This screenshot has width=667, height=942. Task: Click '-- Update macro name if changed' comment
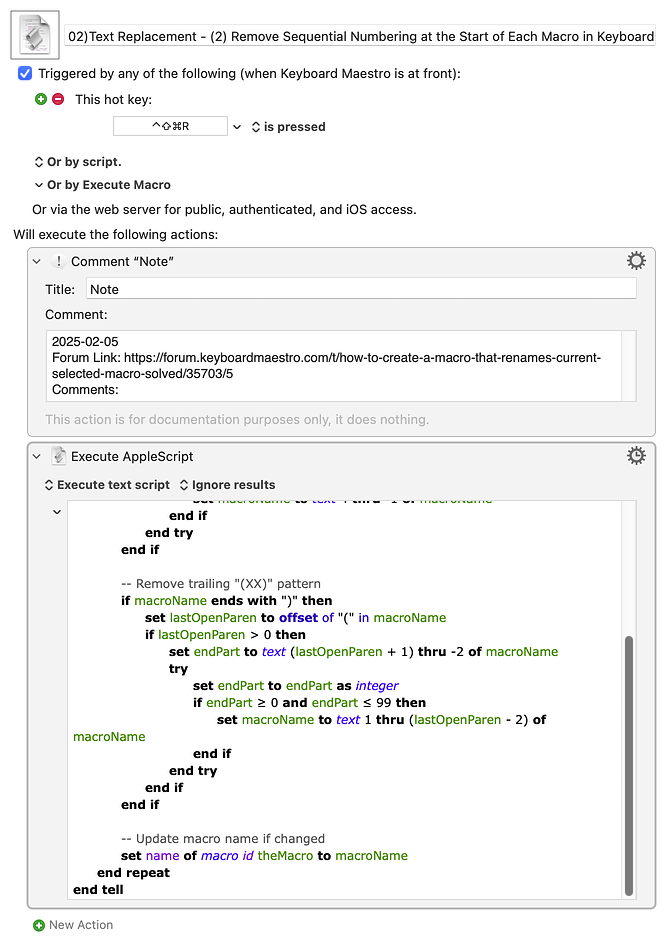(x=223, y=839)
